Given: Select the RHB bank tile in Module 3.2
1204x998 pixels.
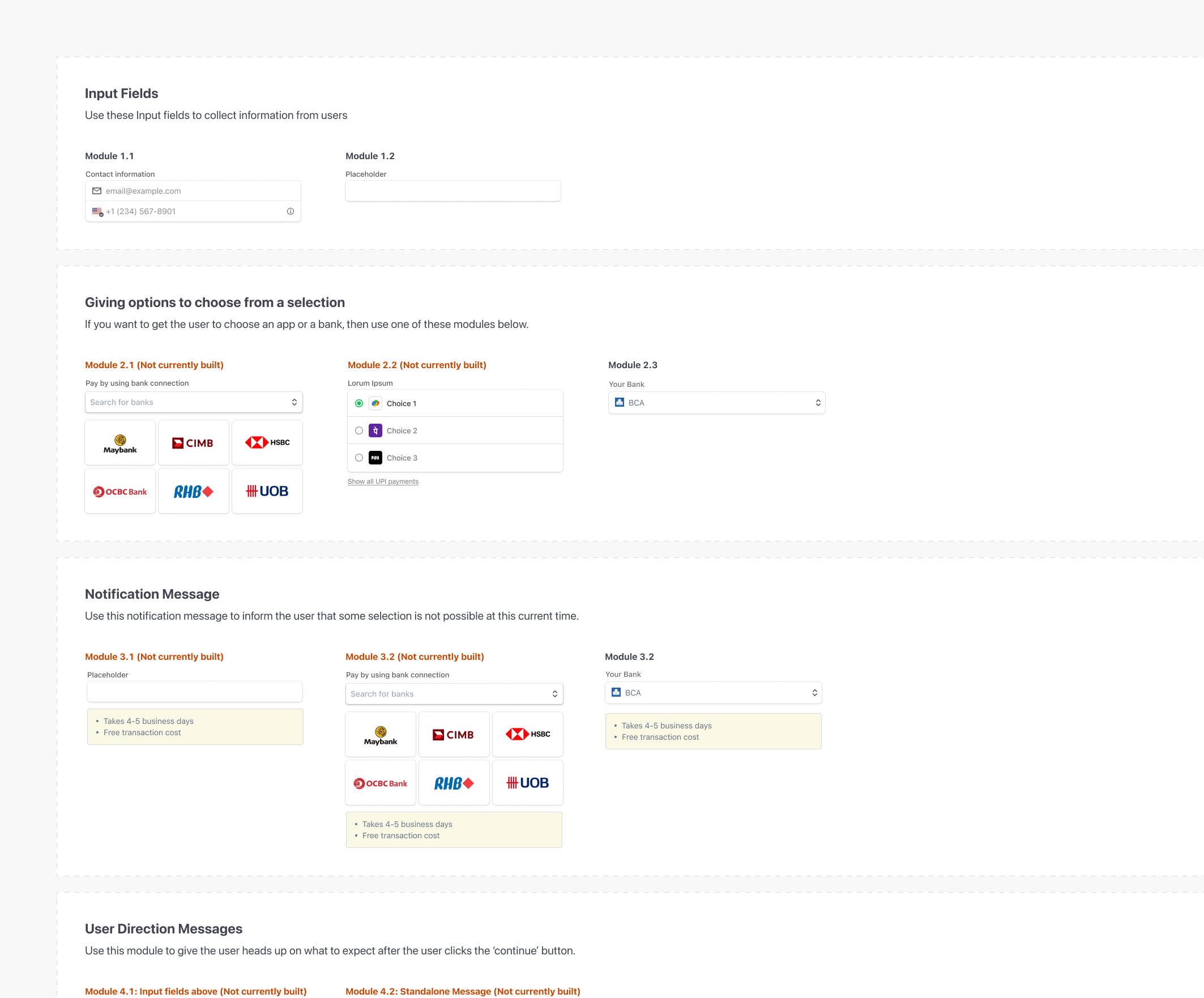Looking at the screenshot, I should coord(454,783).
